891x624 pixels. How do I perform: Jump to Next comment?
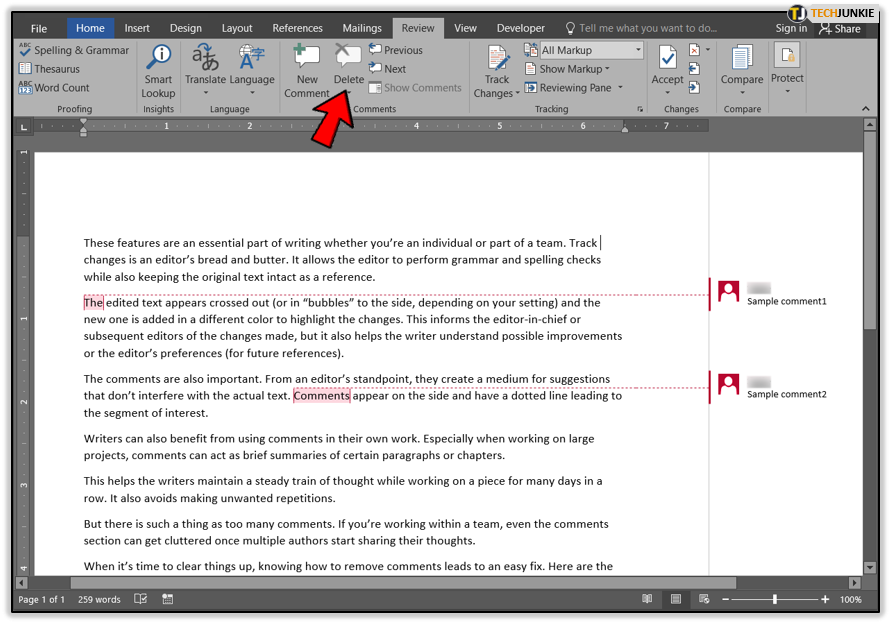click(387, 69)
